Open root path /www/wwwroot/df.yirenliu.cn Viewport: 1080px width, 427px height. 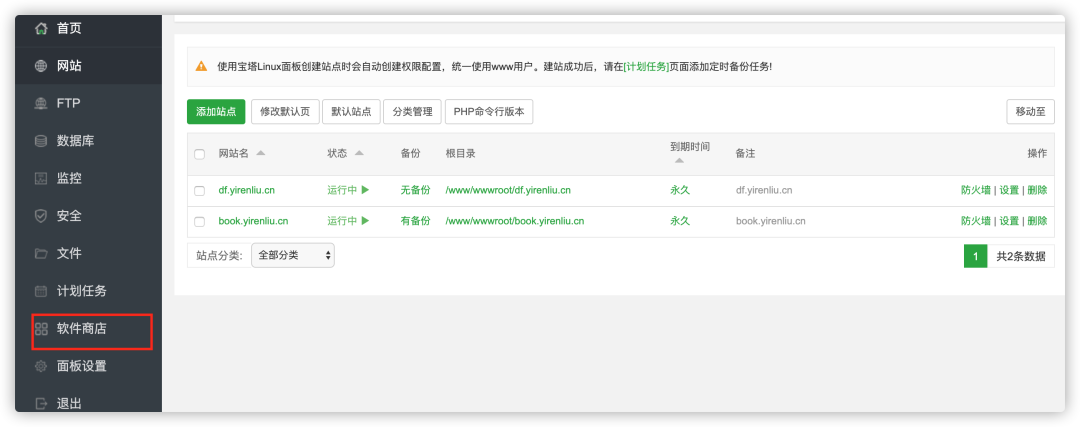point(508,190)
